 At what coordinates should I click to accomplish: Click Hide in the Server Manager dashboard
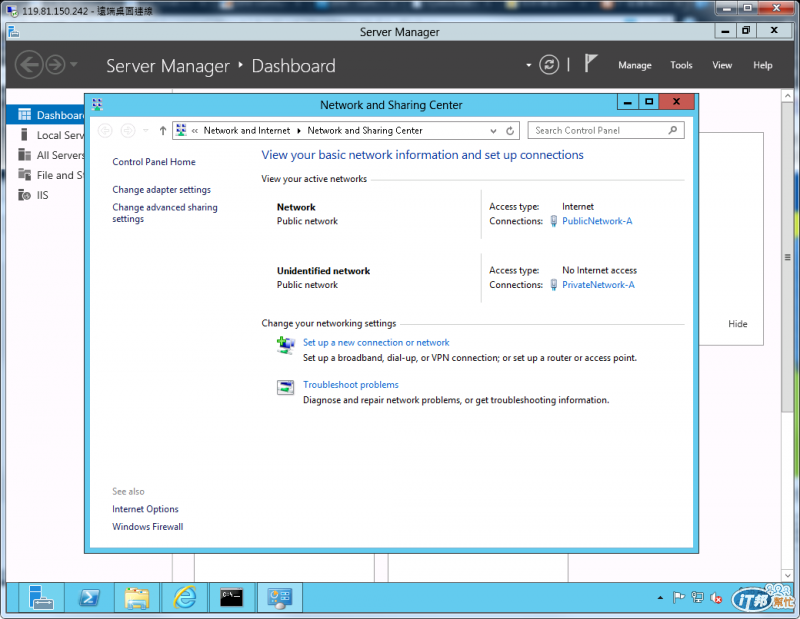pos(738,324)
